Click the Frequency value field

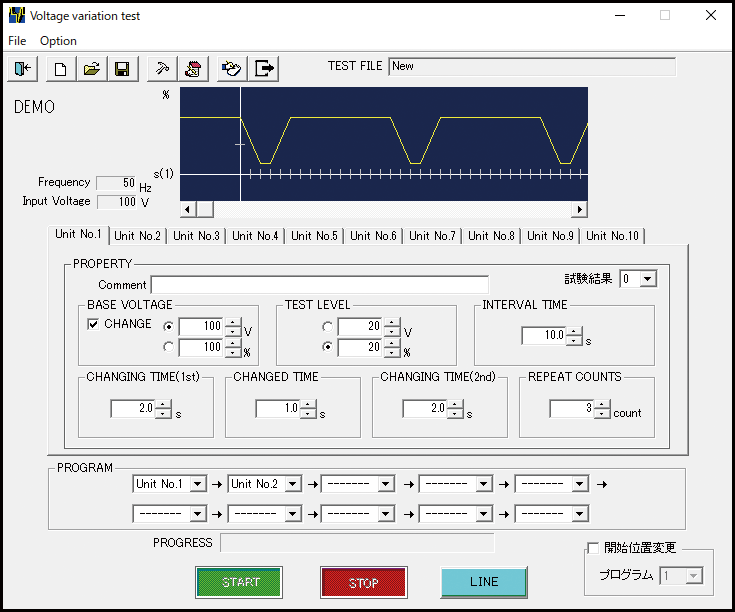(116, 183)
